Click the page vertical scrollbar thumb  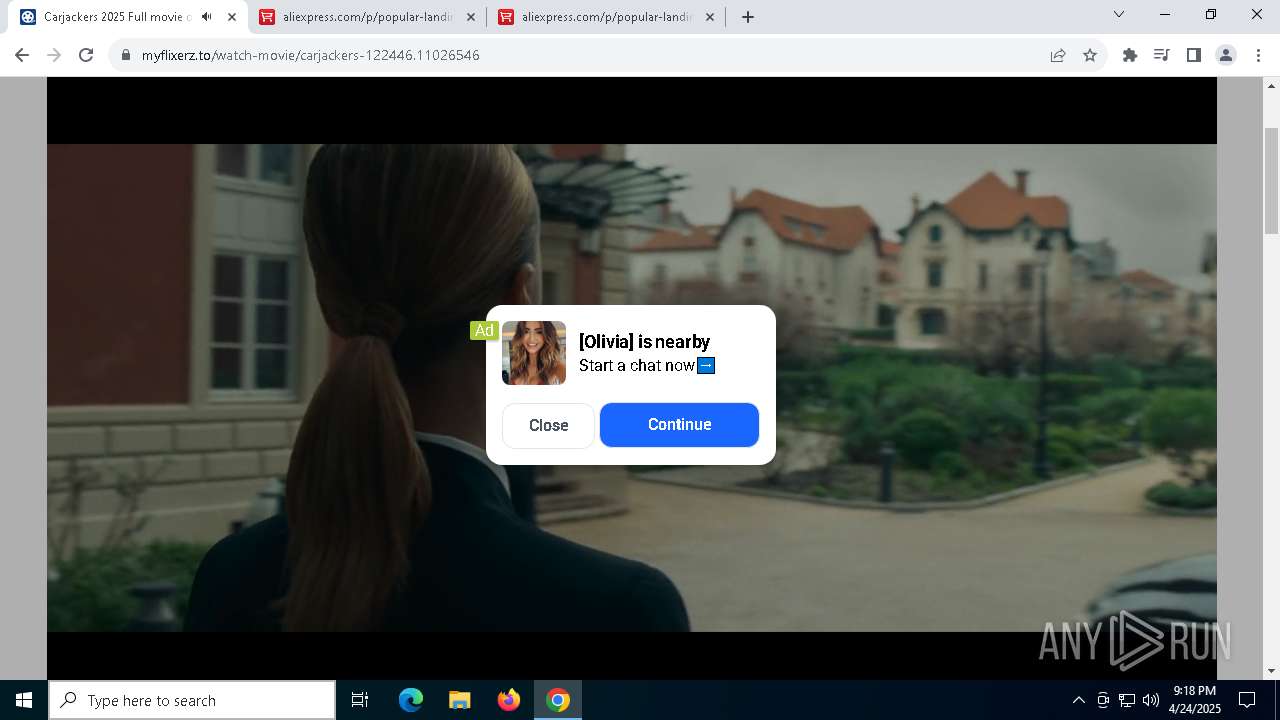[1271, 181]
